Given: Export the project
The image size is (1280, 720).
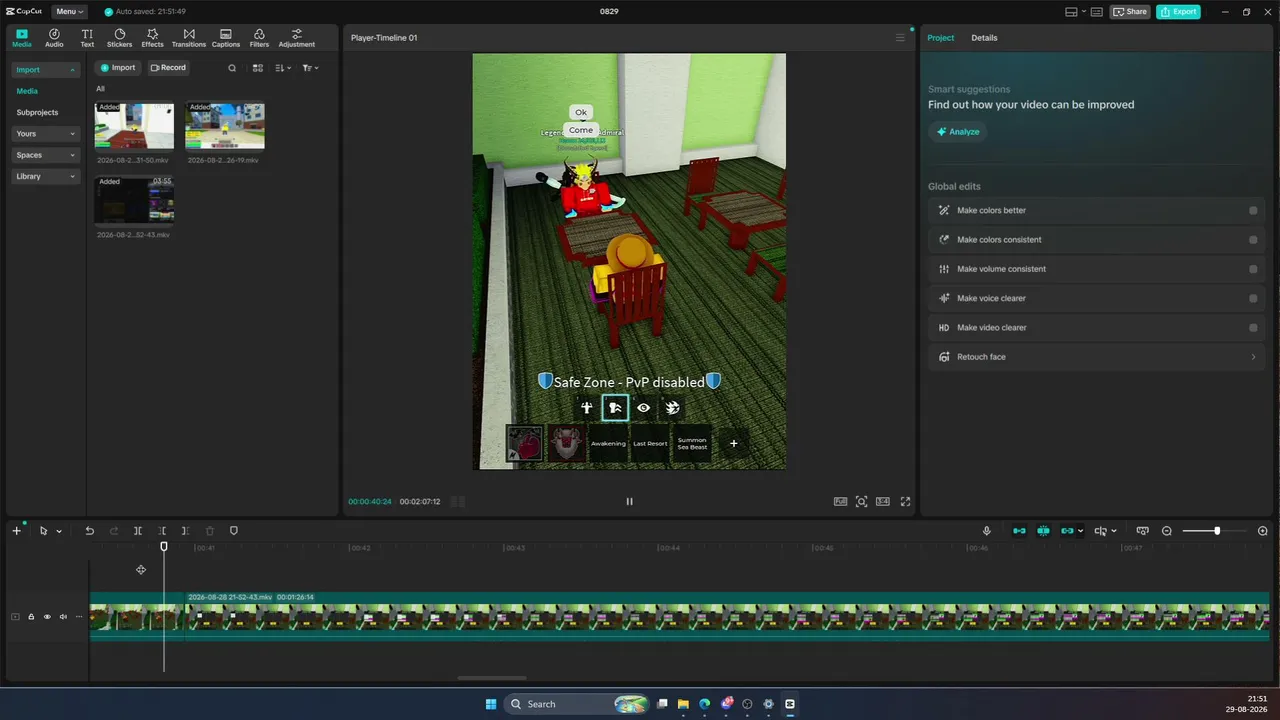Looking at the screenshot, I should (1179, 12).
